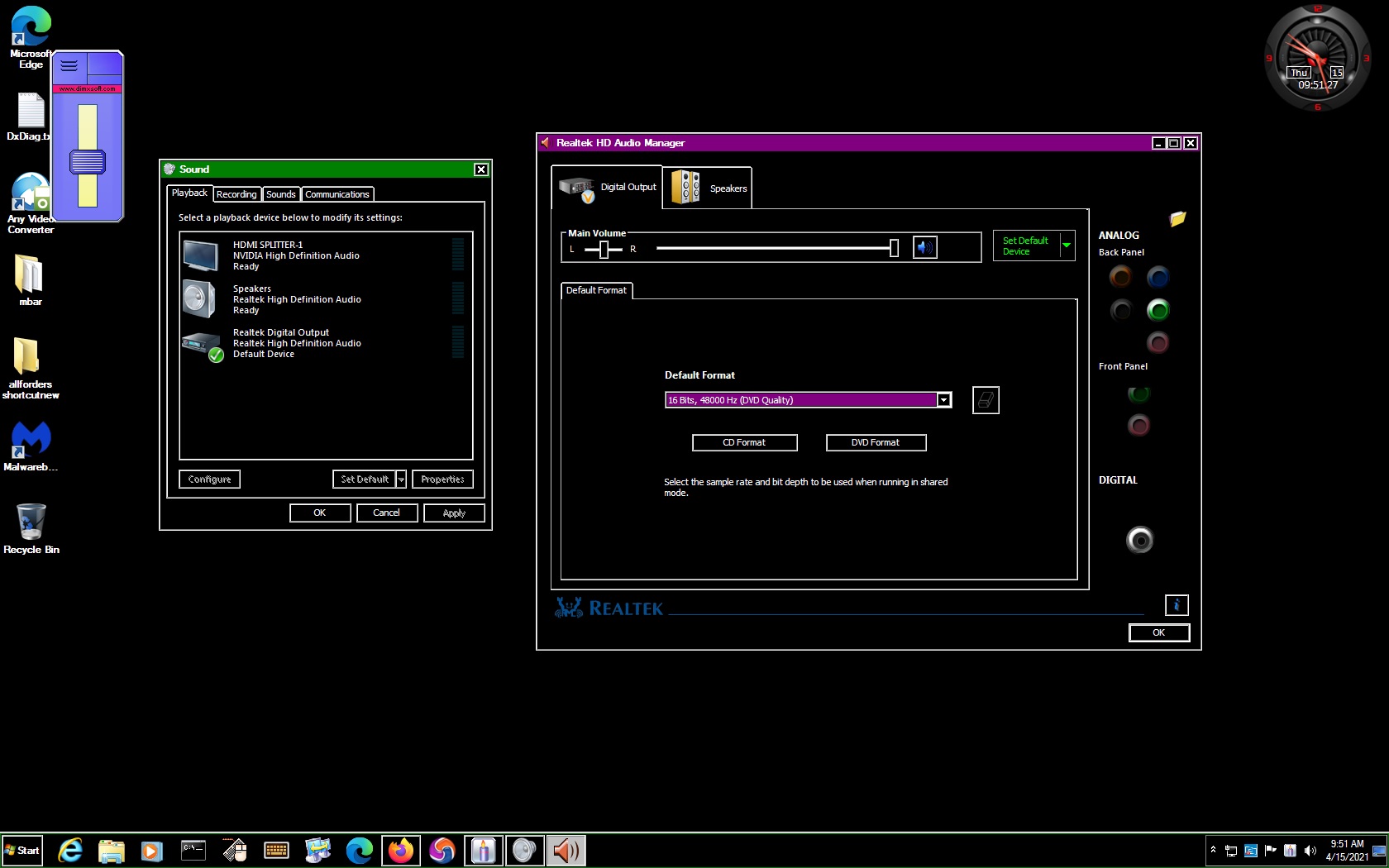The height and width of the screenshot is (868, 1389).
Task: Open the Recording tab in Sound
Action: [x=236, y=194]
